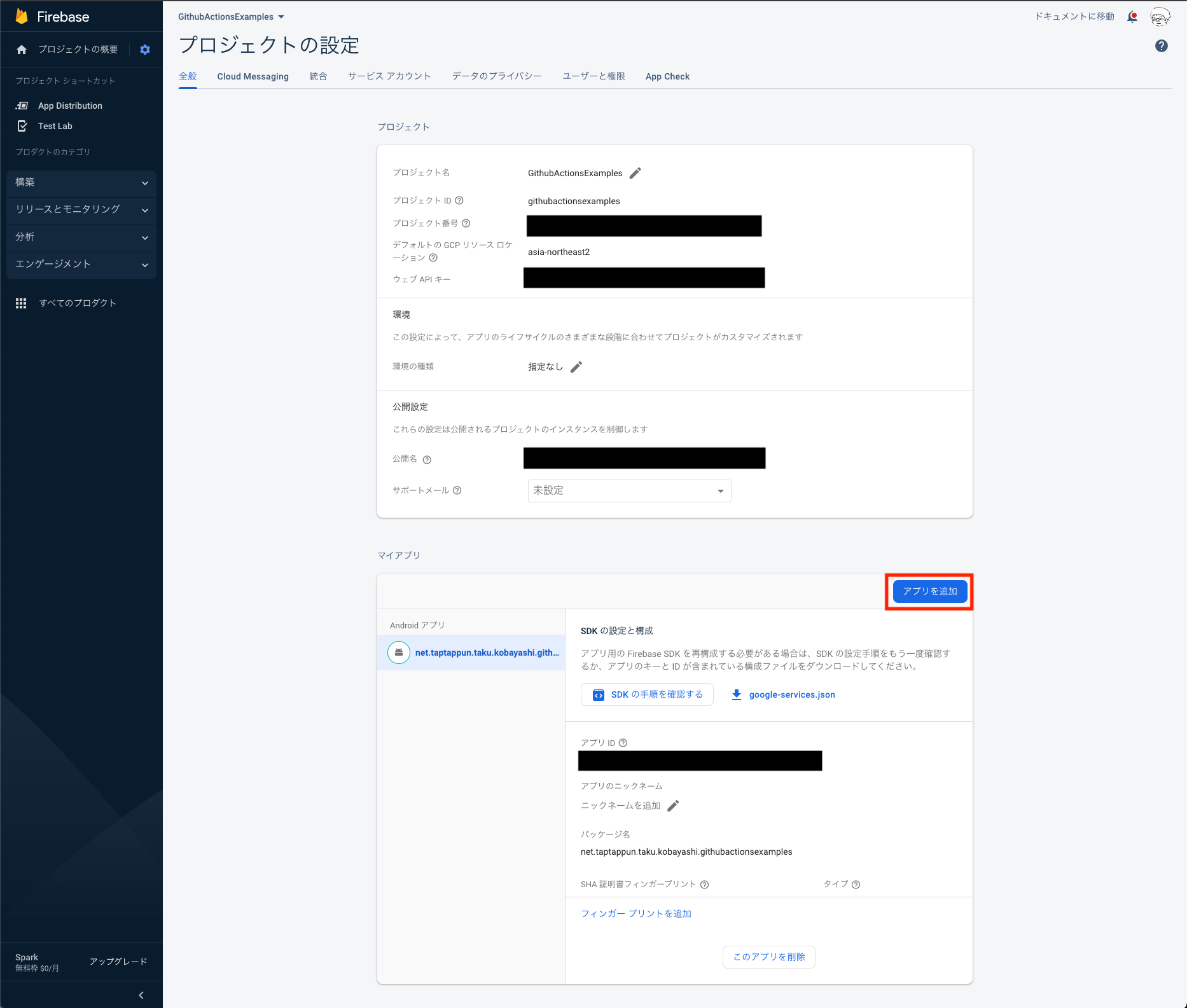Click the プロジェクト ID help icon
The height and width of the screenshot is (1008, 1187).
coord(460,200)
